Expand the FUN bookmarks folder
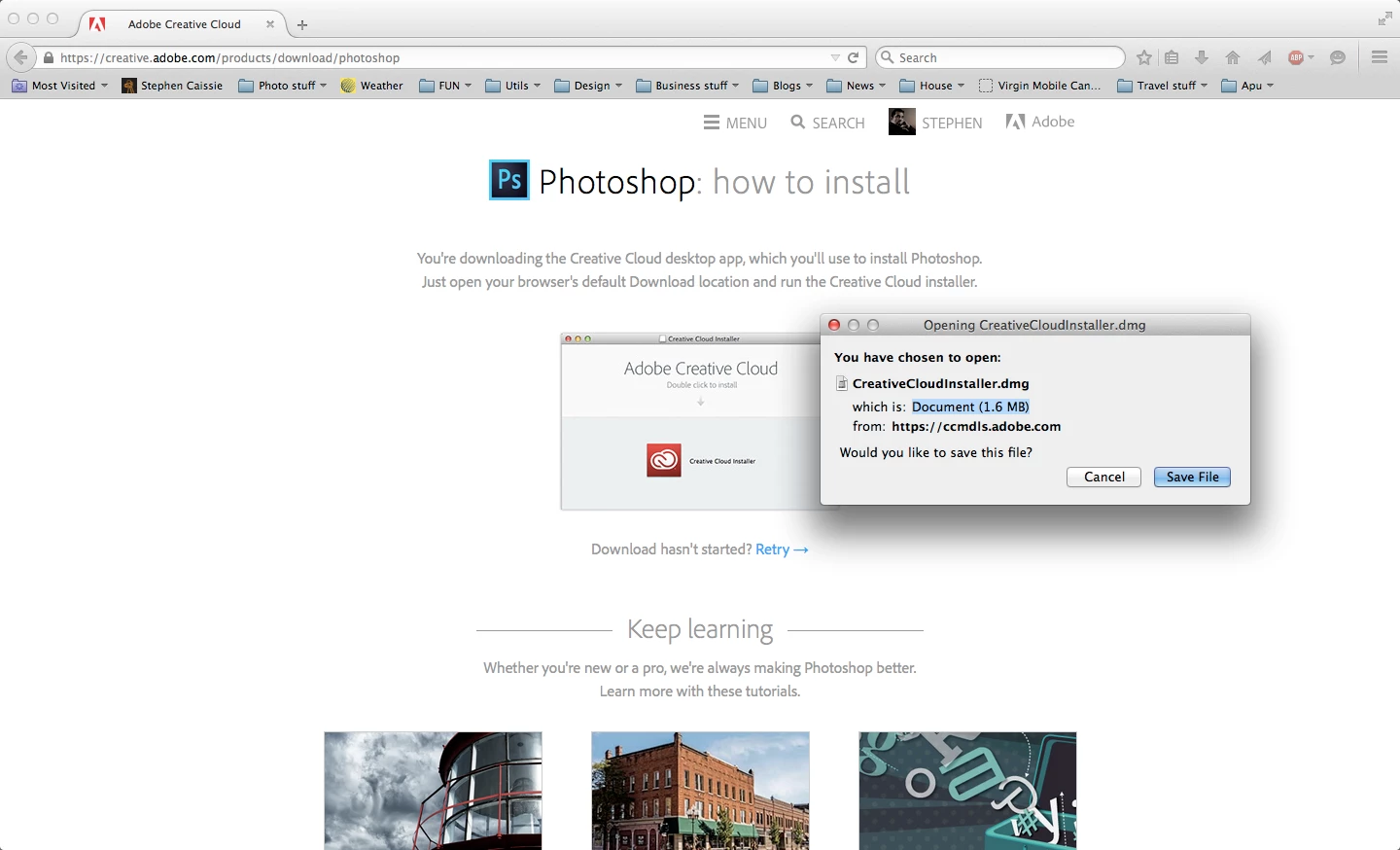Image resolution: width=1400 pixels, height=850 pixels. [x=445, y=86]
